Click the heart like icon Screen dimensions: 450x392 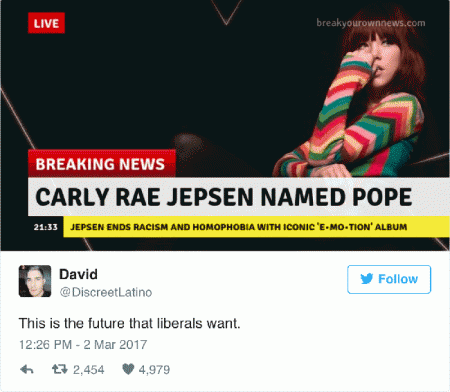[128, 369]
